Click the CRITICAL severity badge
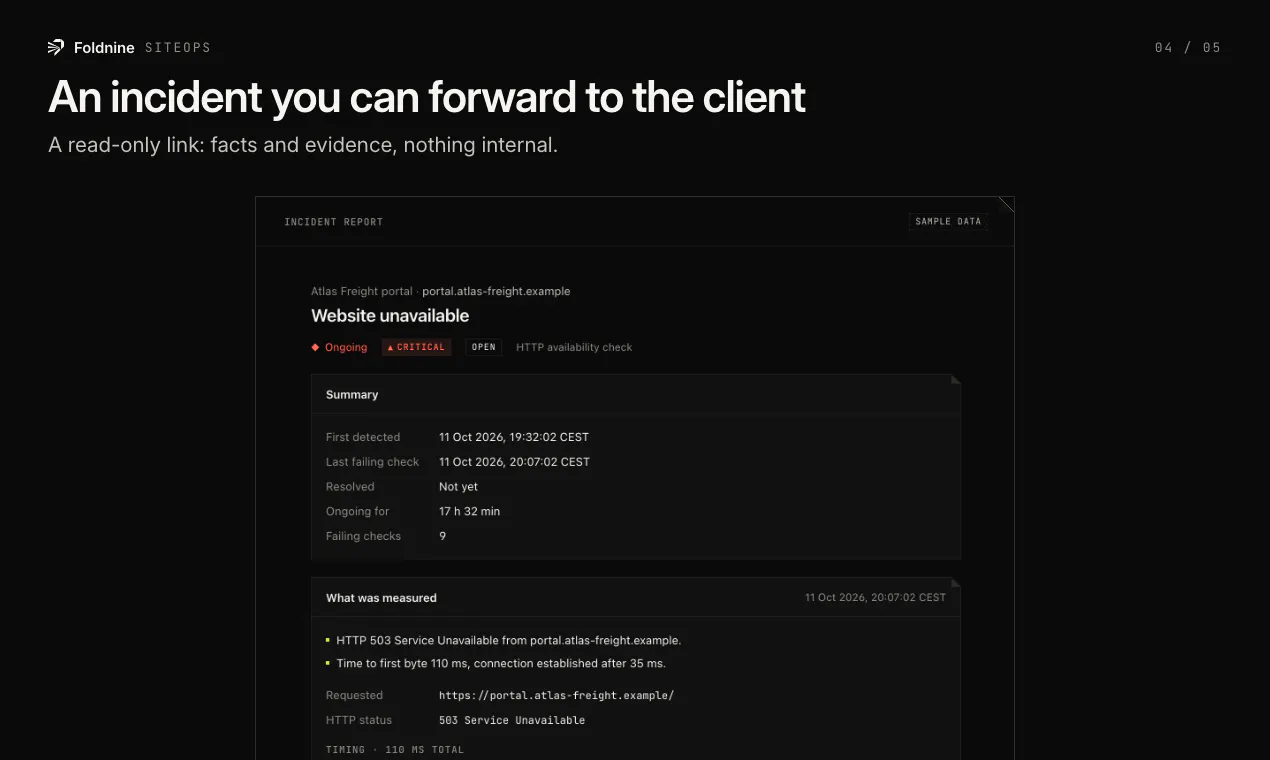Image resolution: width=1270 pixels, height=760 pixels. [x=417, y=347]
